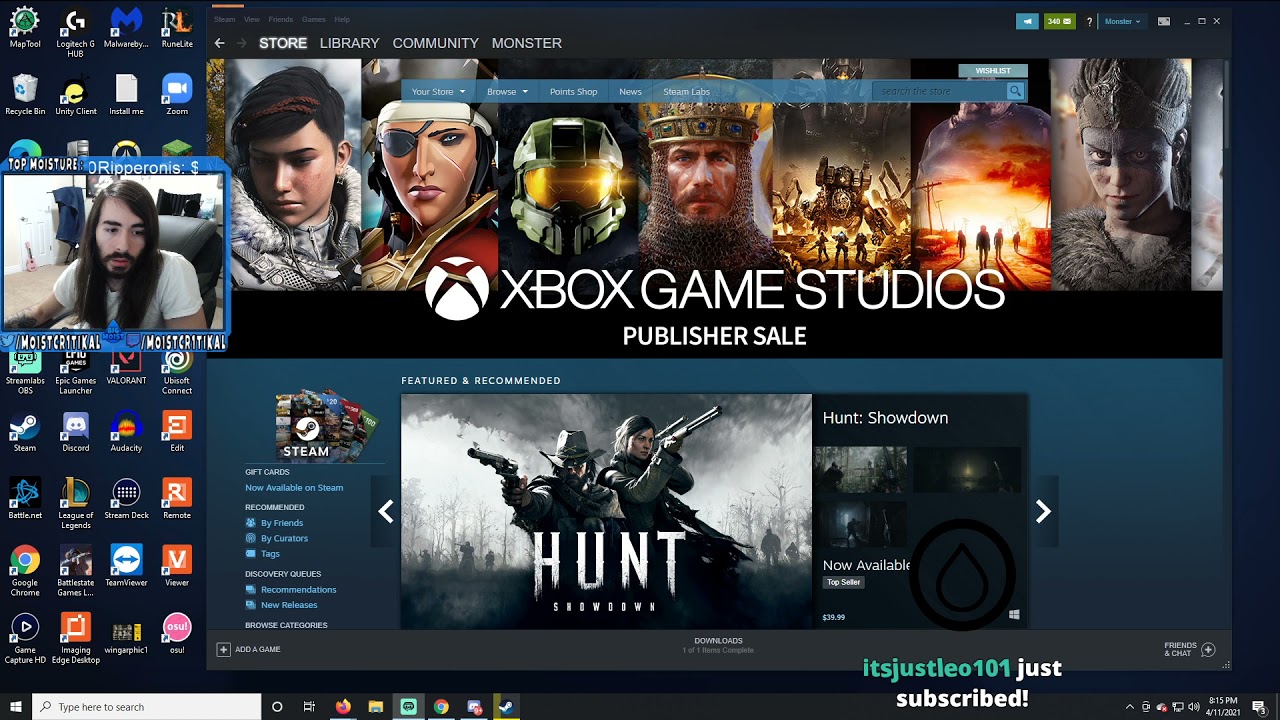The width and height of the screenshot is (1280, 720).
Task: Click the store search field
Action: pyautogui.click(x=940, y=91)
